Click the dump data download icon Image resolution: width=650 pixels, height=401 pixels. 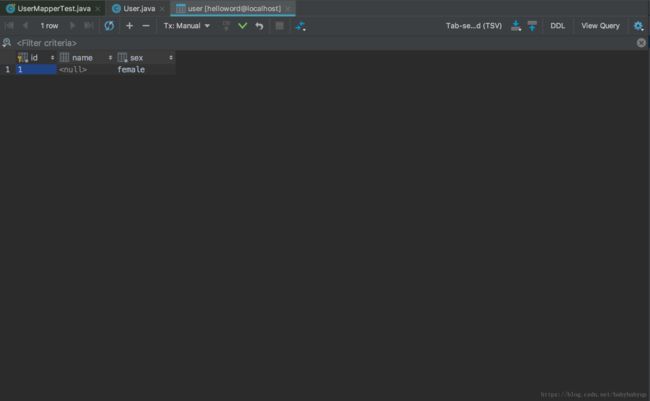pos(516,26)
